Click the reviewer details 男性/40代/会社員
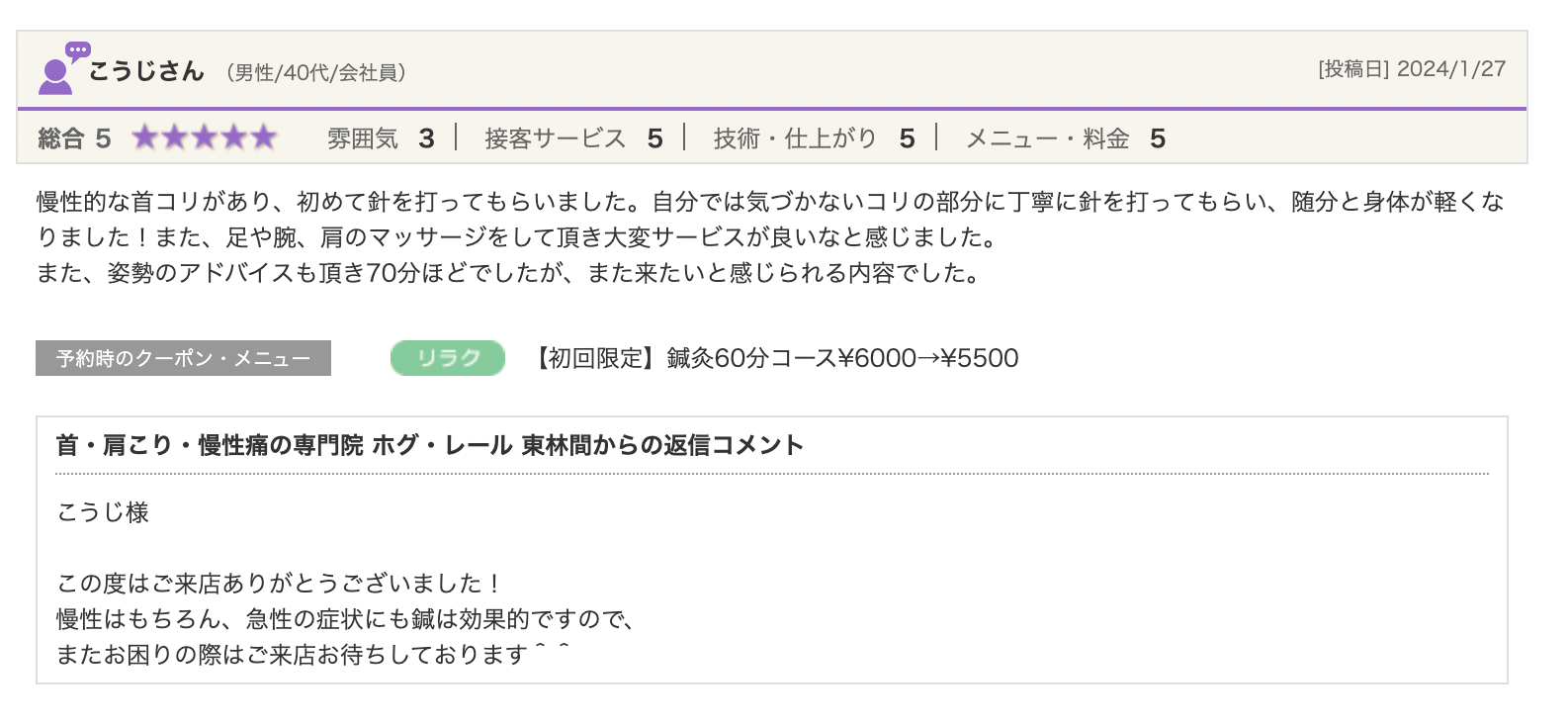The width and height of the screenshot is (1568, 728). (316, 73)
